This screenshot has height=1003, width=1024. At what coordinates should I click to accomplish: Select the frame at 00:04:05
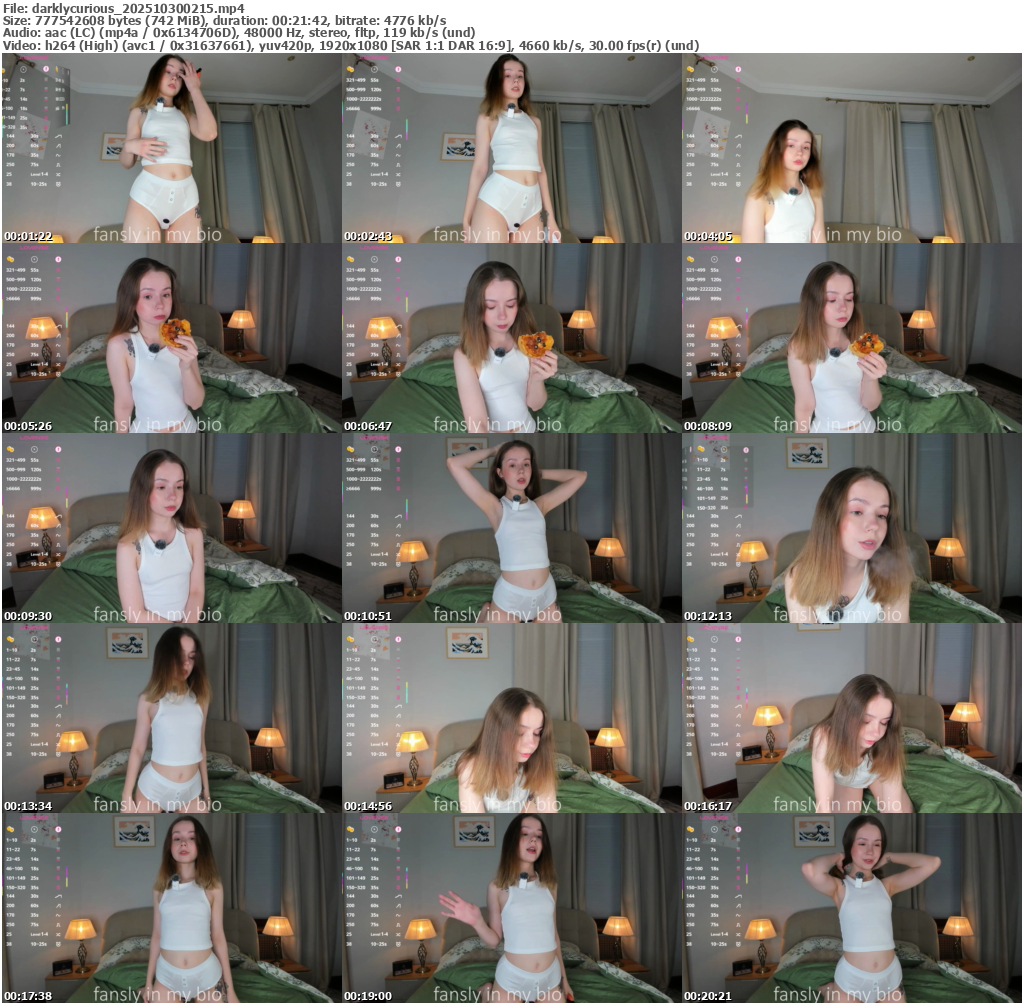click(x=852, y=148)
